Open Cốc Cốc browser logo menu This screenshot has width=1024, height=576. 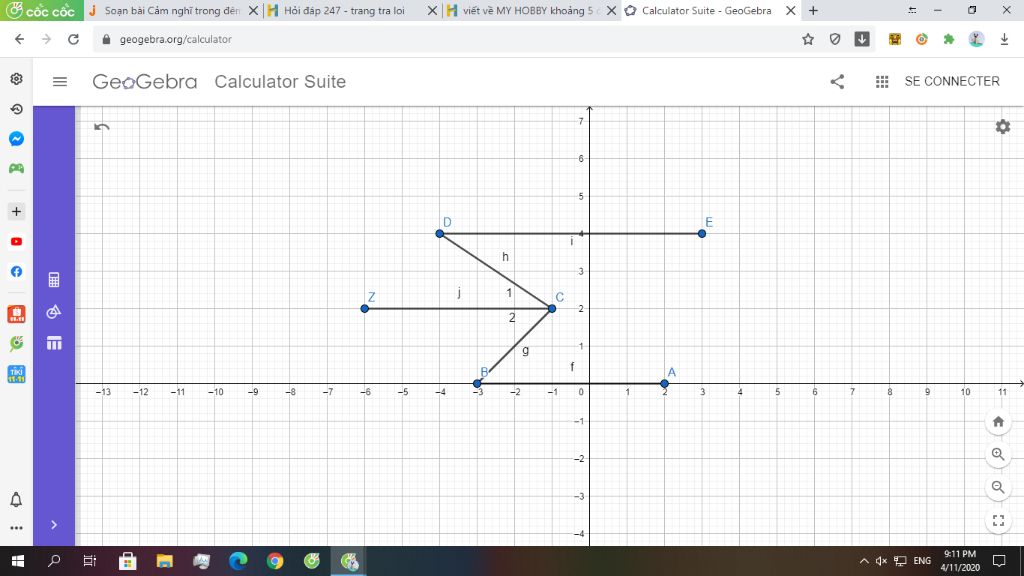pyautogui.click(x=42, y=10)
